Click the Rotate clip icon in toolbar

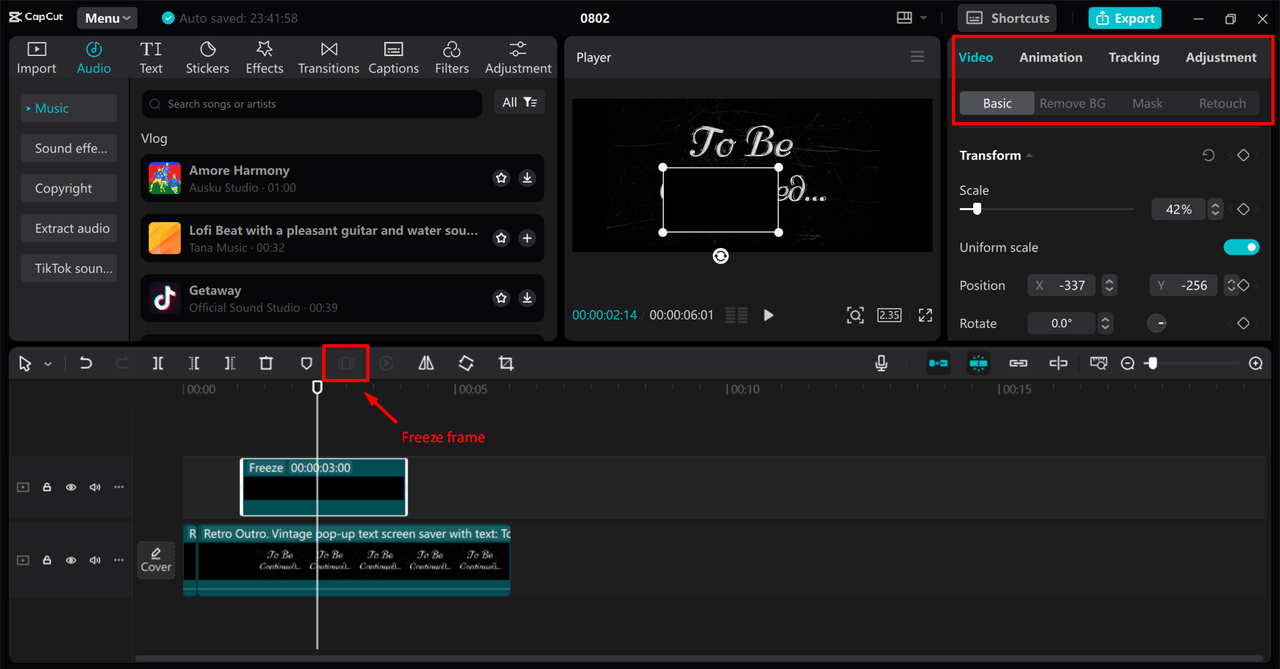(466, 363)
